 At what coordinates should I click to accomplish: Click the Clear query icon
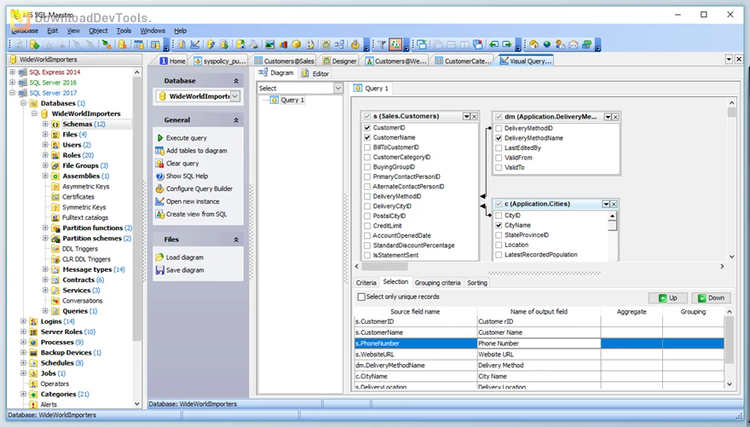(160, 164)
